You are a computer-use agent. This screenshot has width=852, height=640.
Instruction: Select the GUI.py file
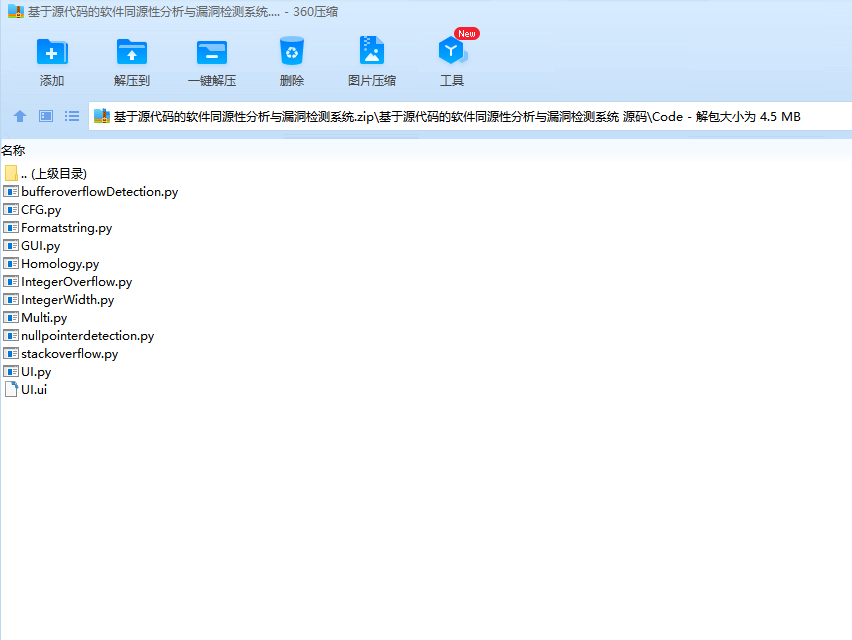coord(32,246)
